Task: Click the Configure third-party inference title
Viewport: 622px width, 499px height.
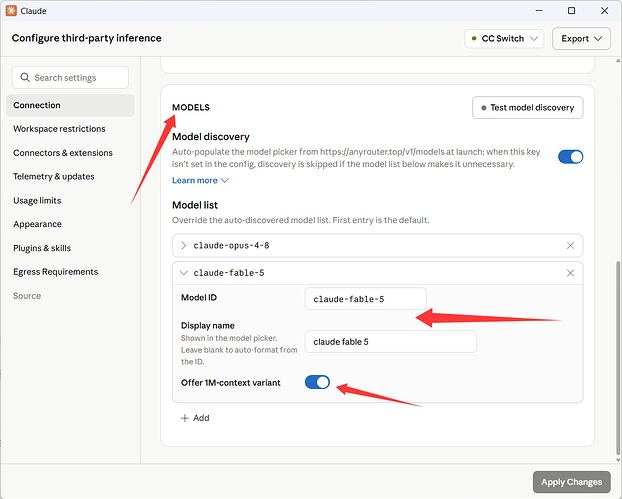Action: coord(86,38)
